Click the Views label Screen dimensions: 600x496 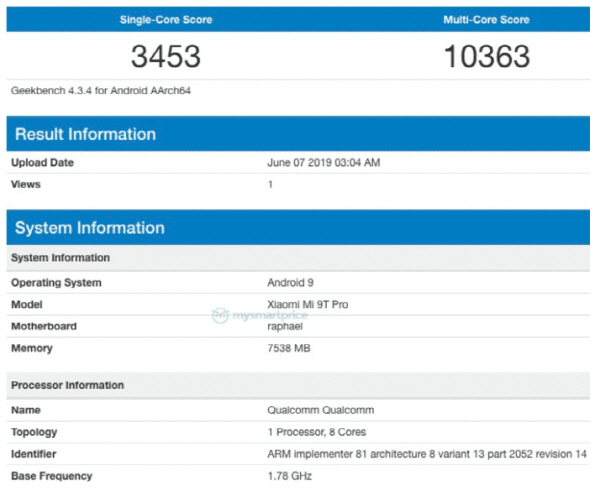[26, 184]
